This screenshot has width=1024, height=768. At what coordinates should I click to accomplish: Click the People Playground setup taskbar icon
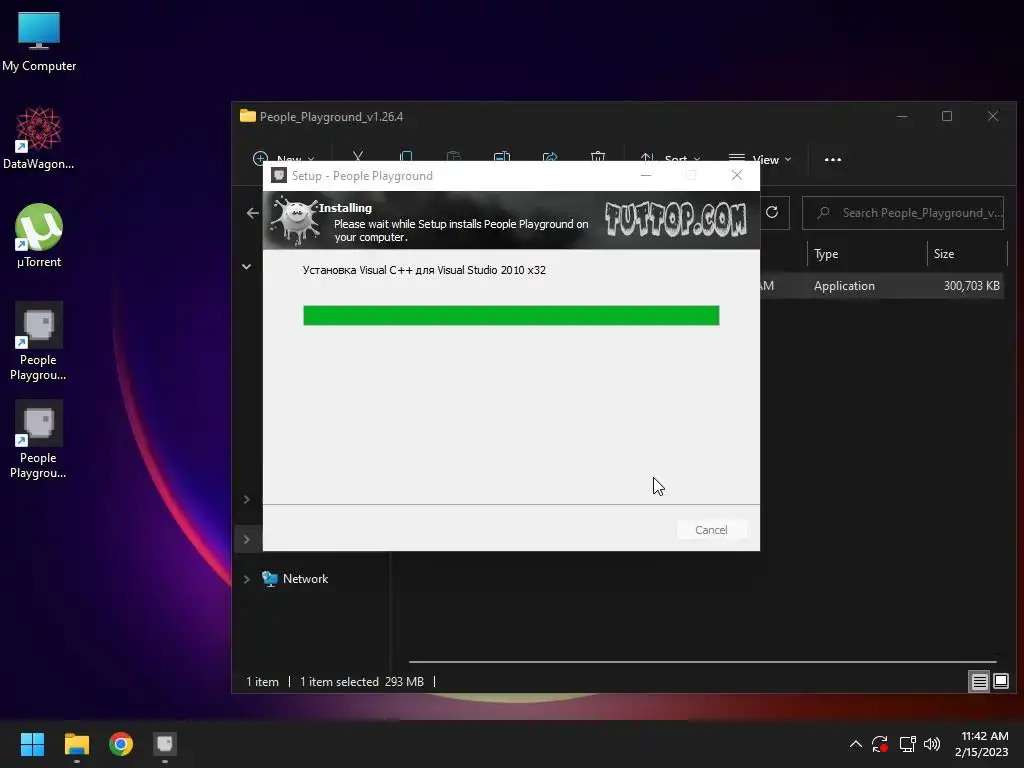pyautogui.click(x=165, y=744)
